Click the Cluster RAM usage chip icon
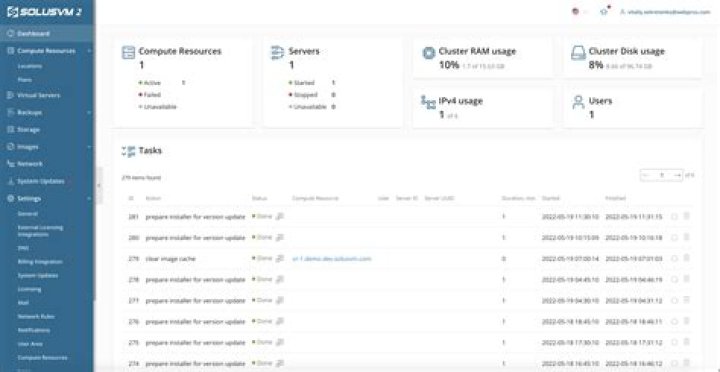The image size is (720, 372). coord(428,53)
